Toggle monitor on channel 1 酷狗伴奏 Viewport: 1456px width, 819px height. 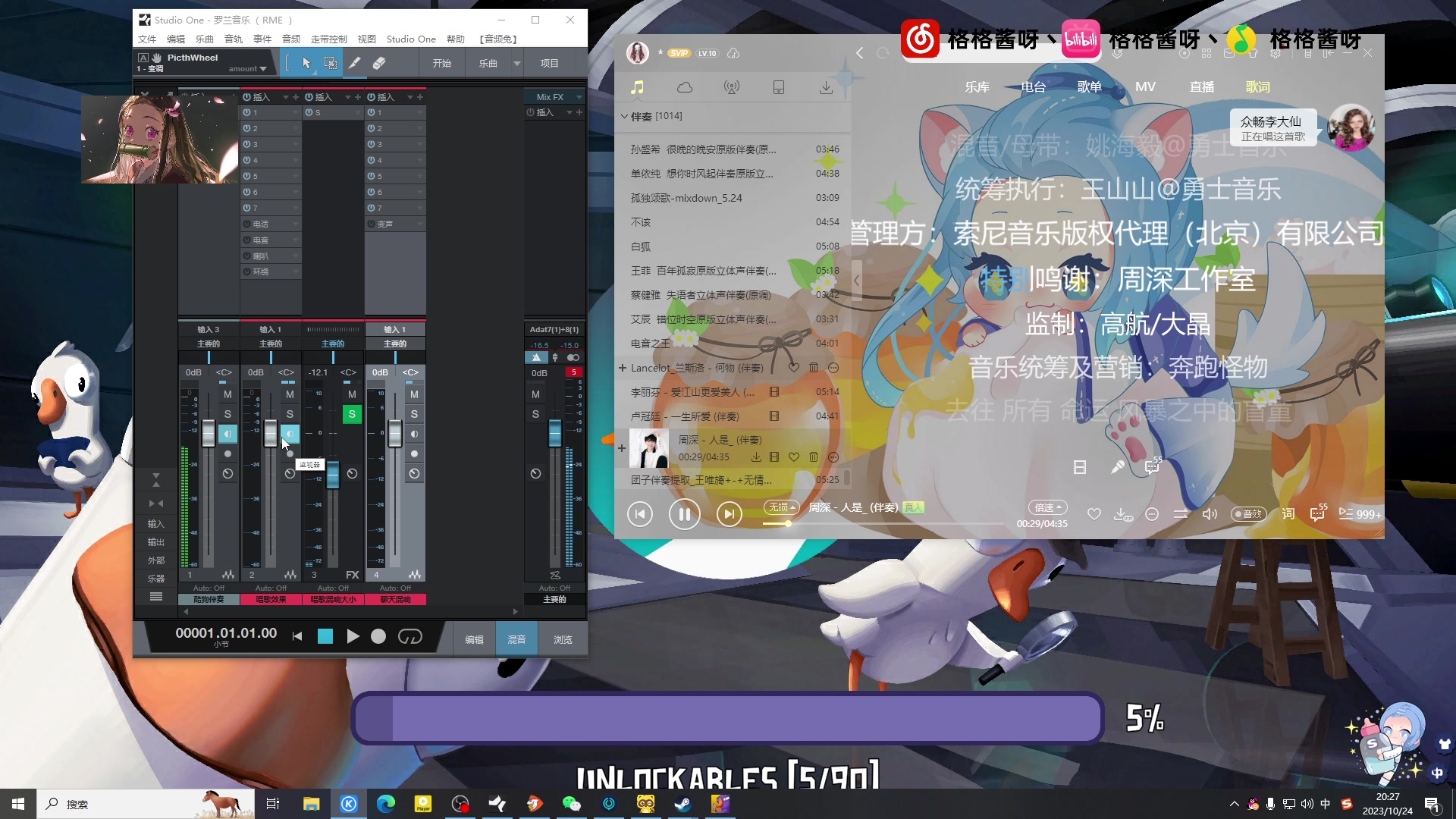(x=227, y=434)
